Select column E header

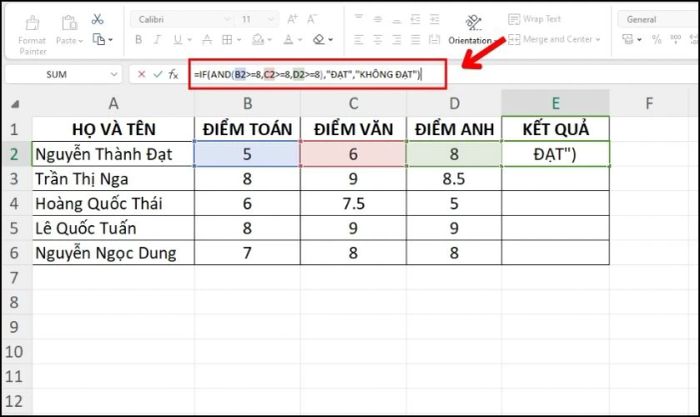pos(555,104)
